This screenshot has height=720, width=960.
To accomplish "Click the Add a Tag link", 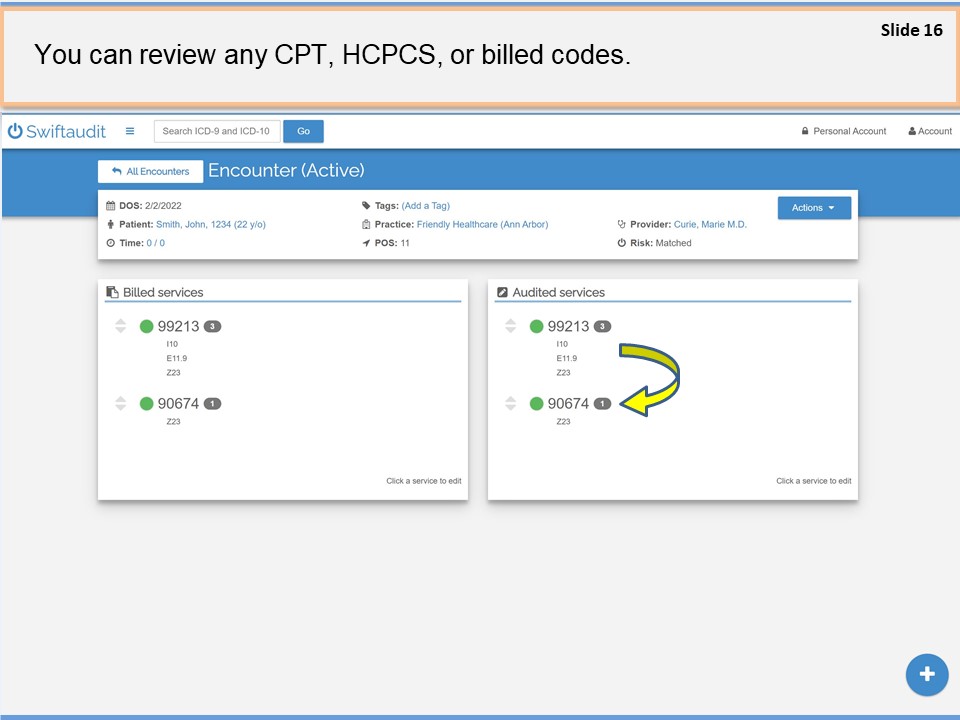I will coord(425,206).
